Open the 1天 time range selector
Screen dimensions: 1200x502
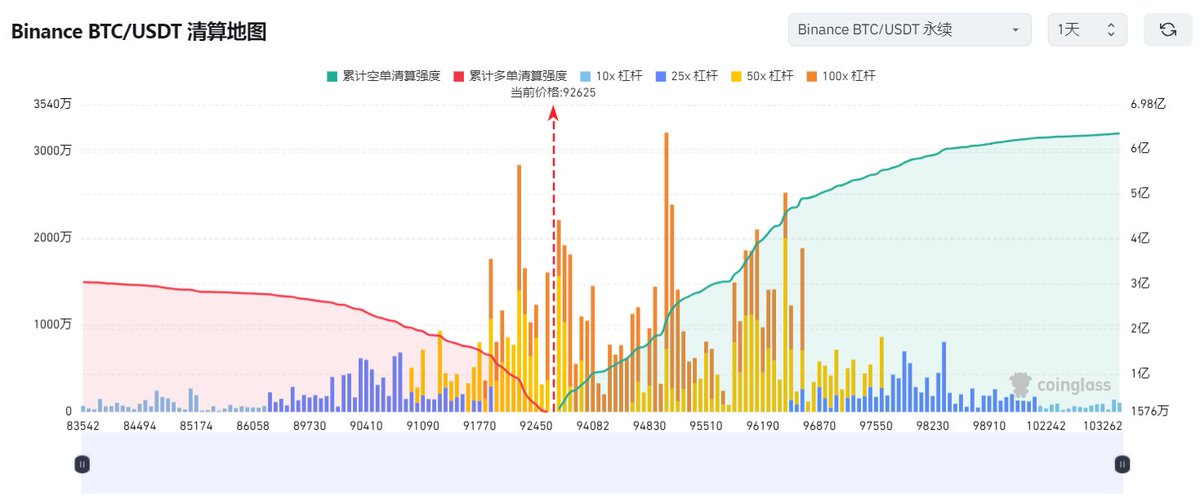[1087, 30]
